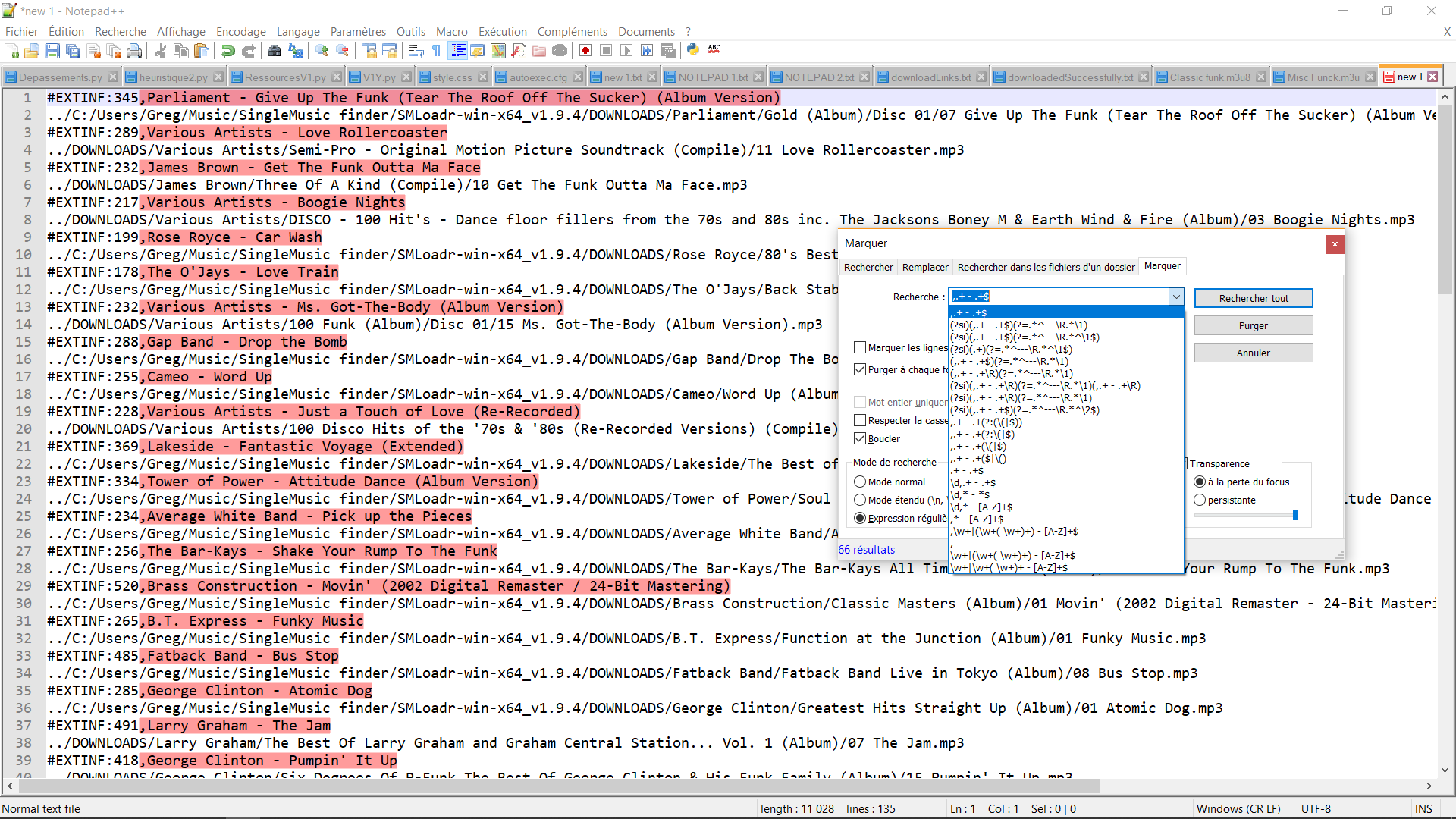Enable the 'Respecter la casse' checkbox

[860, 420]
